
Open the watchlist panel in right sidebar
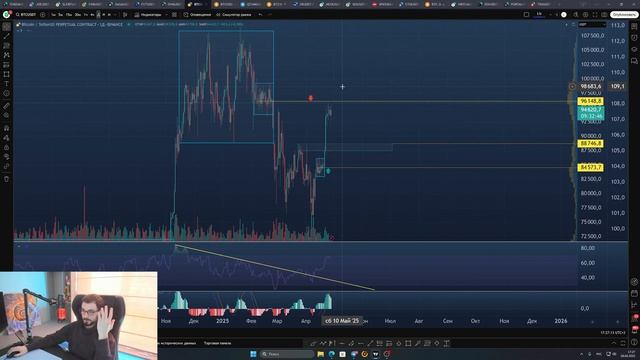(x=634, y=27)
